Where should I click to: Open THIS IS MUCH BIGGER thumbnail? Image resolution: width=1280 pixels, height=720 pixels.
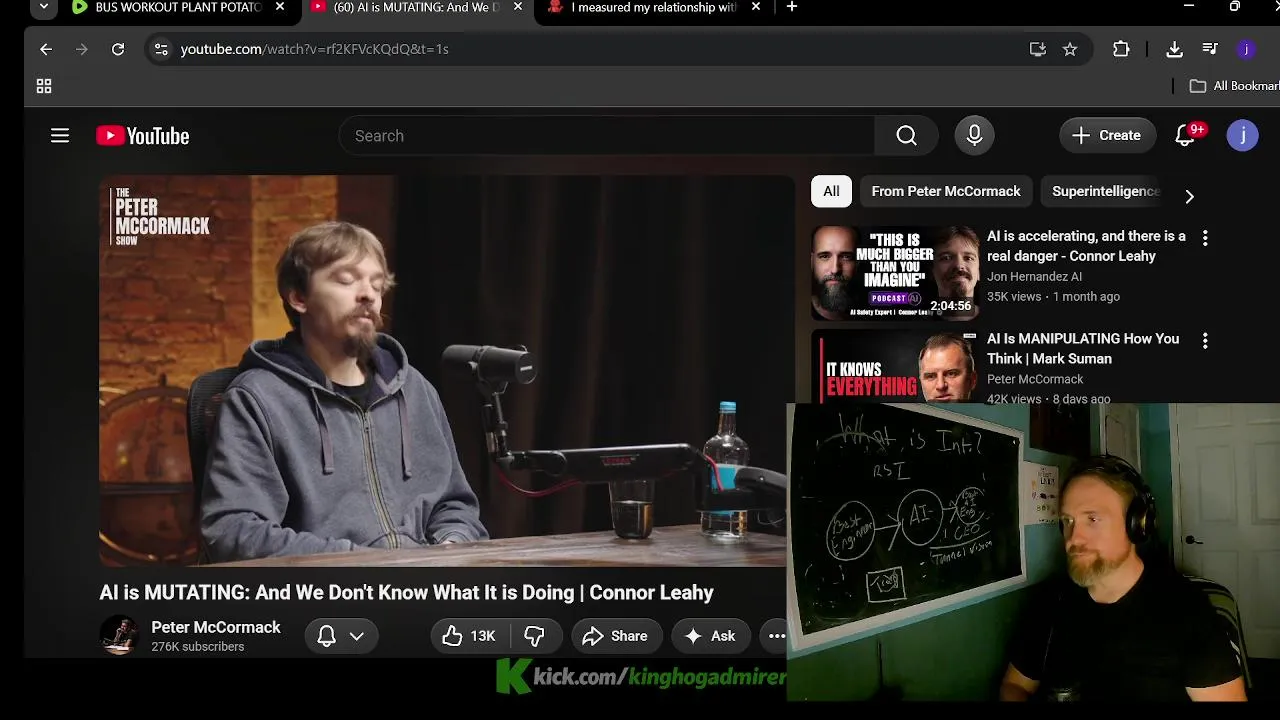[x=895, y=273]
